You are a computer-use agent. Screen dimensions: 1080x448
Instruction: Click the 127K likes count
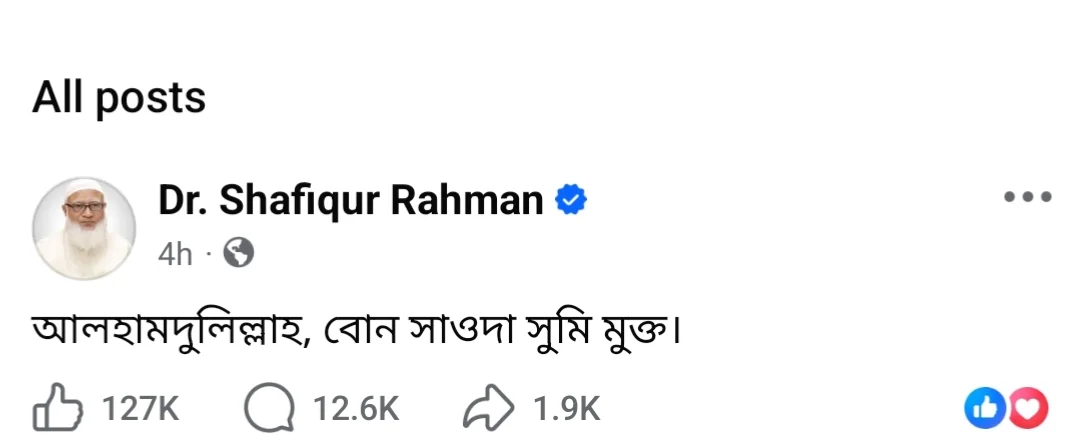point(141,408)
